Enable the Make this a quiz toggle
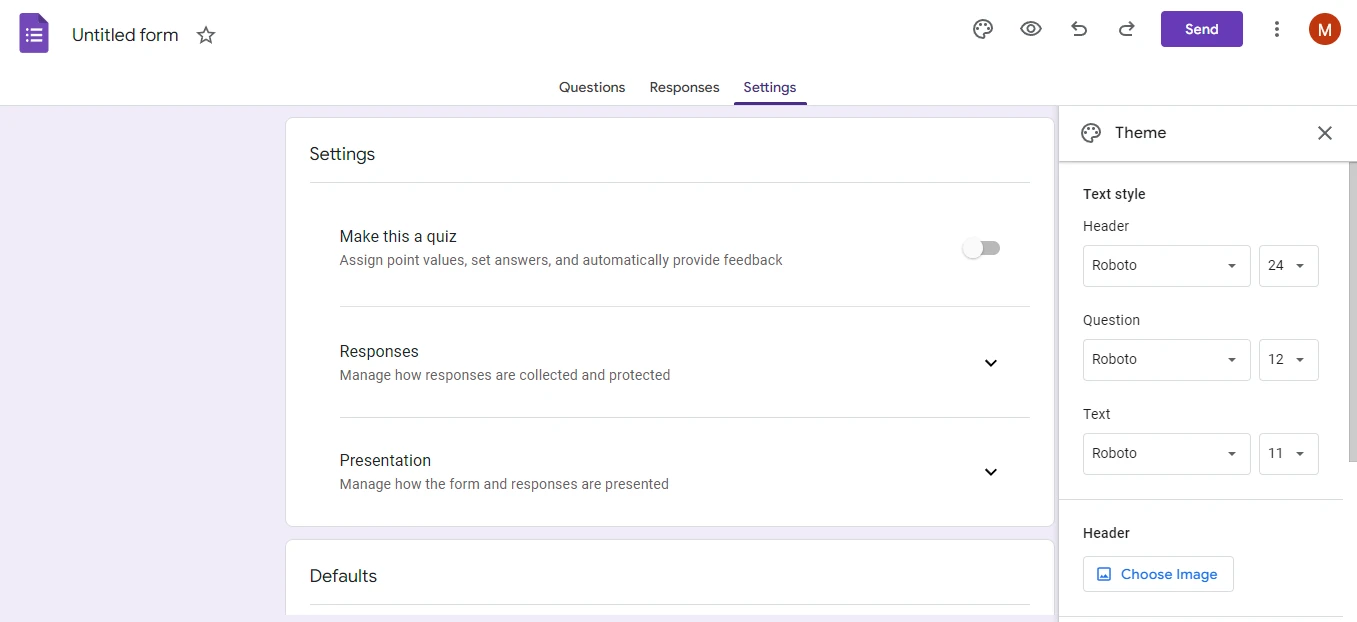The height and width of the screenshot is (622, 1357). (x=980, y=248)
